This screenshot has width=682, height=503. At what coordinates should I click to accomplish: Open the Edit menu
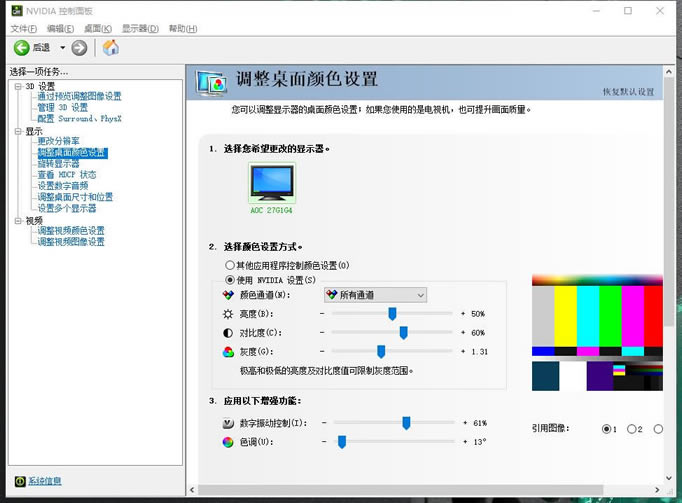point(60,29)
